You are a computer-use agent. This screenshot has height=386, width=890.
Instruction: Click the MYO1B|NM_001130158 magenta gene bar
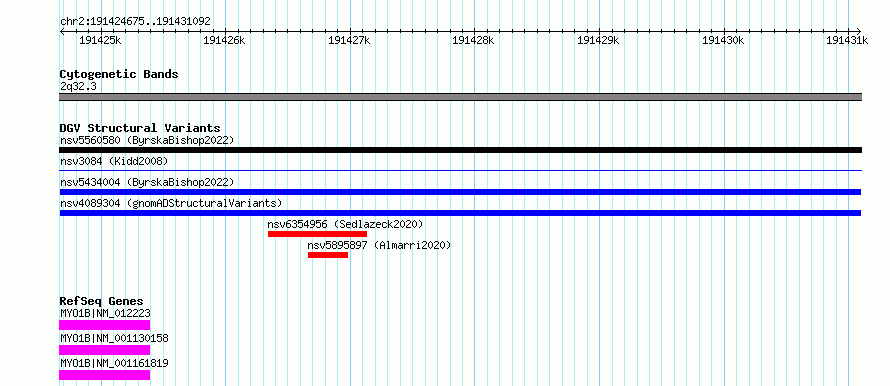click(104, 350)
